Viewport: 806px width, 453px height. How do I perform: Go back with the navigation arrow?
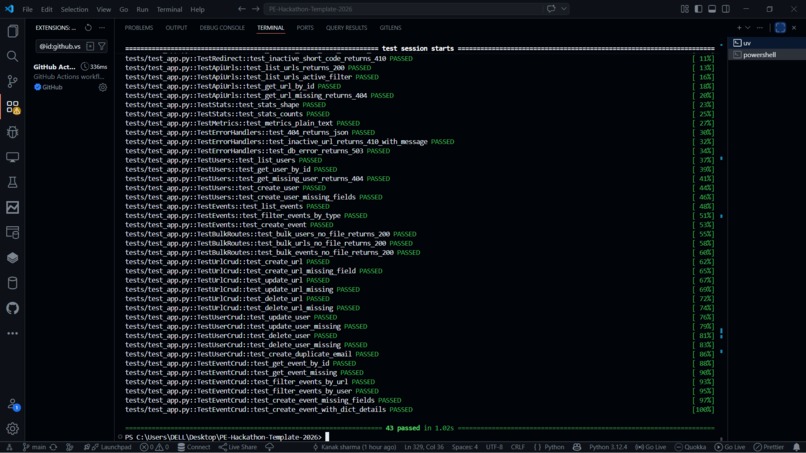coord(242,9)
